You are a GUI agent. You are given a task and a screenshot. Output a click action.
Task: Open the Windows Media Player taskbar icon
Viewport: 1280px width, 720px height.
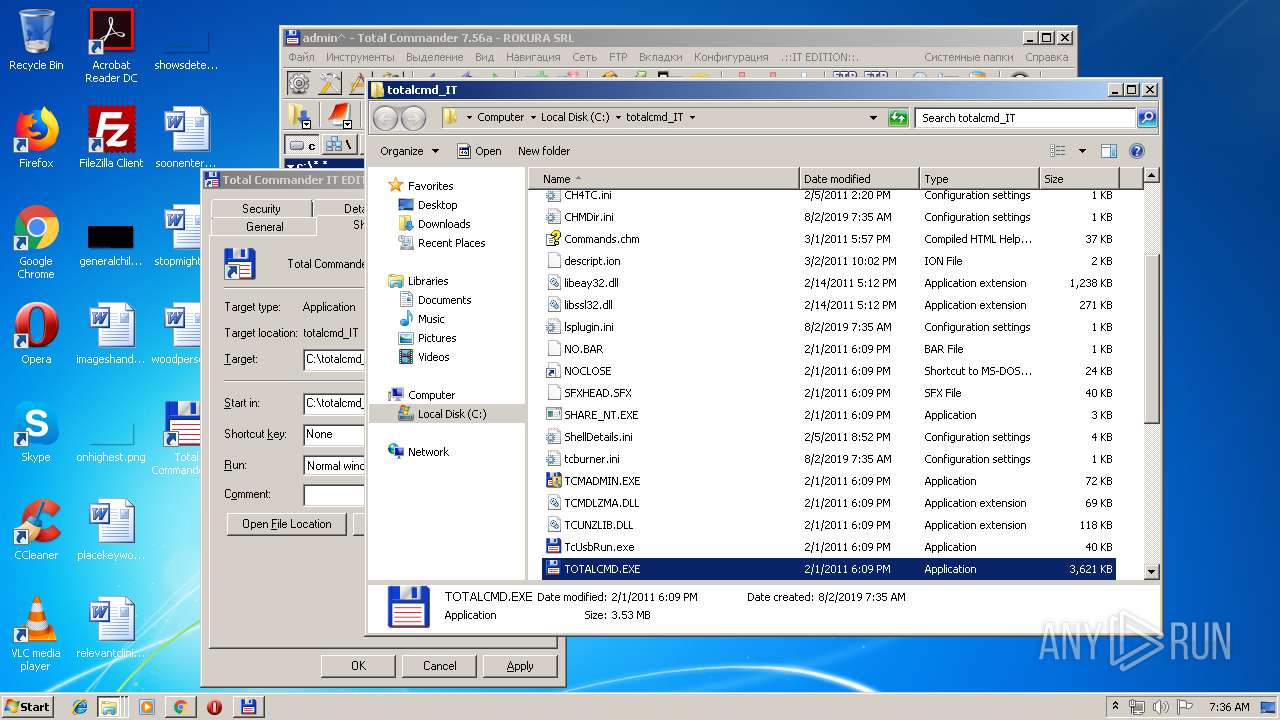(x=147, y=707)
